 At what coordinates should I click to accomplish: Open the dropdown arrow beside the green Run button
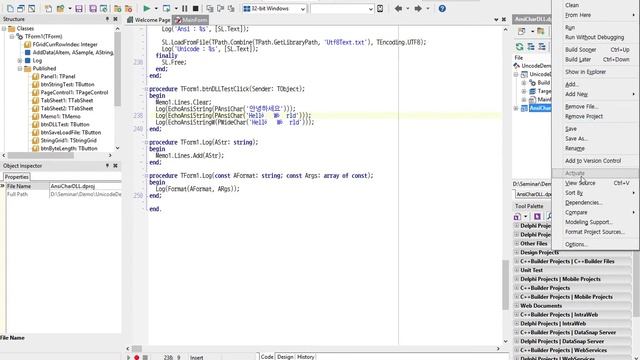tap(156, 9)
